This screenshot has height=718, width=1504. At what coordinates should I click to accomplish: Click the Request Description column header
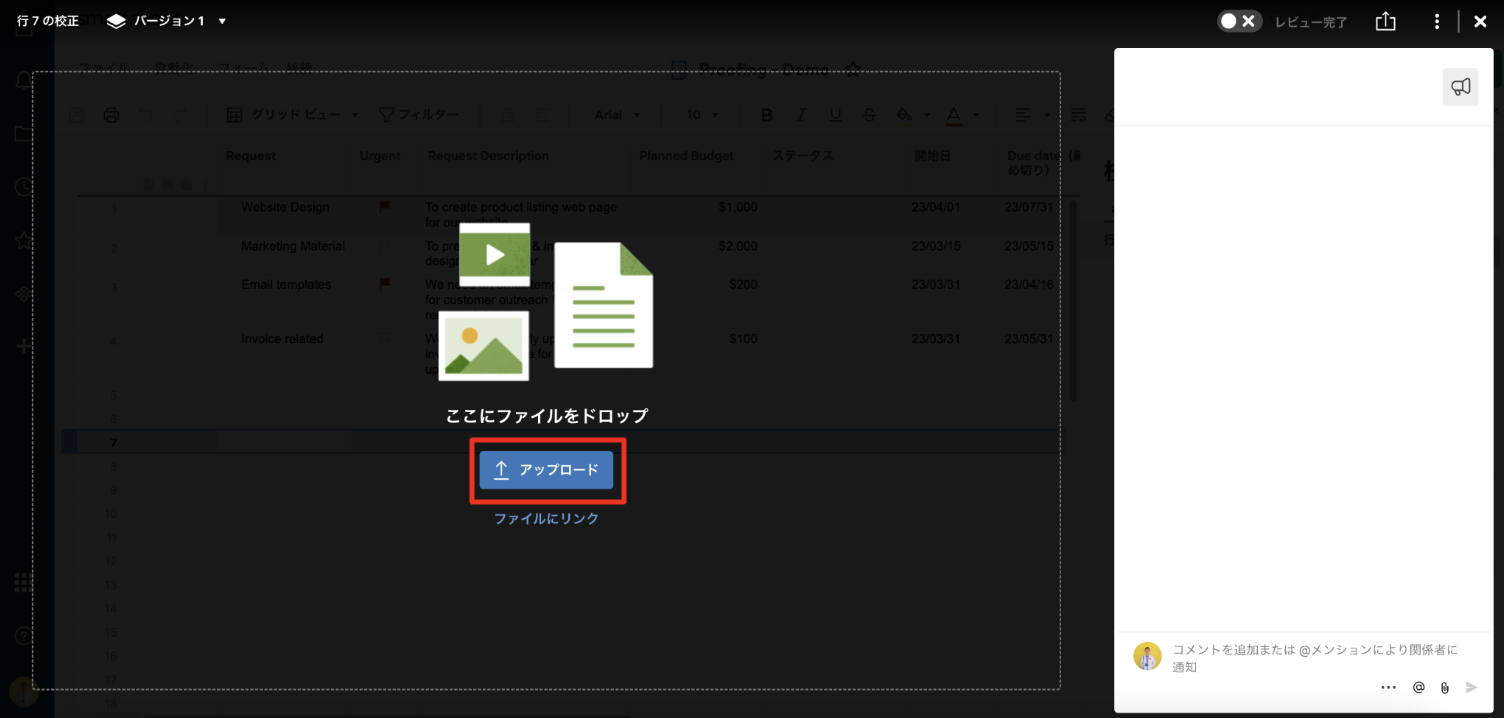click(488, 156)
